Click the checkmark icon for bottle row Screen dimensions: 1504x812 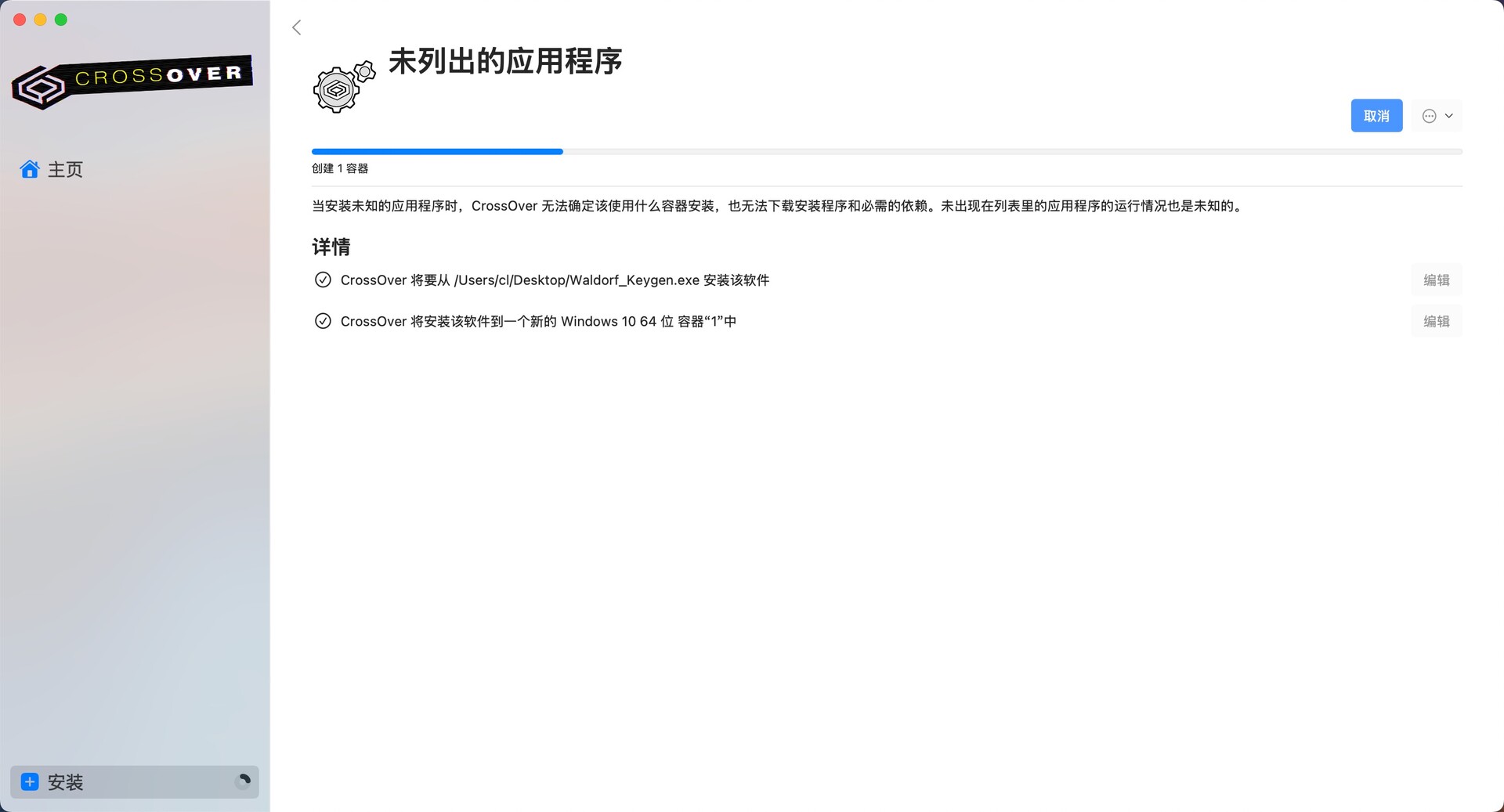click(x=323, y=321)
